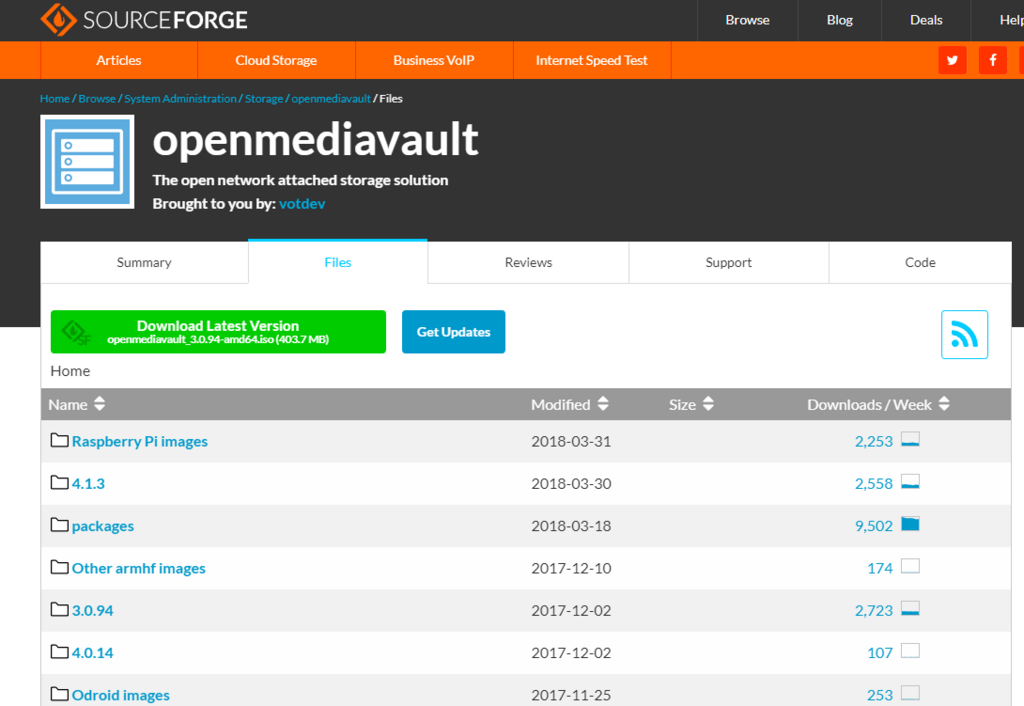
Task: Open the Other armhf images link
Action: coord(138,568)
